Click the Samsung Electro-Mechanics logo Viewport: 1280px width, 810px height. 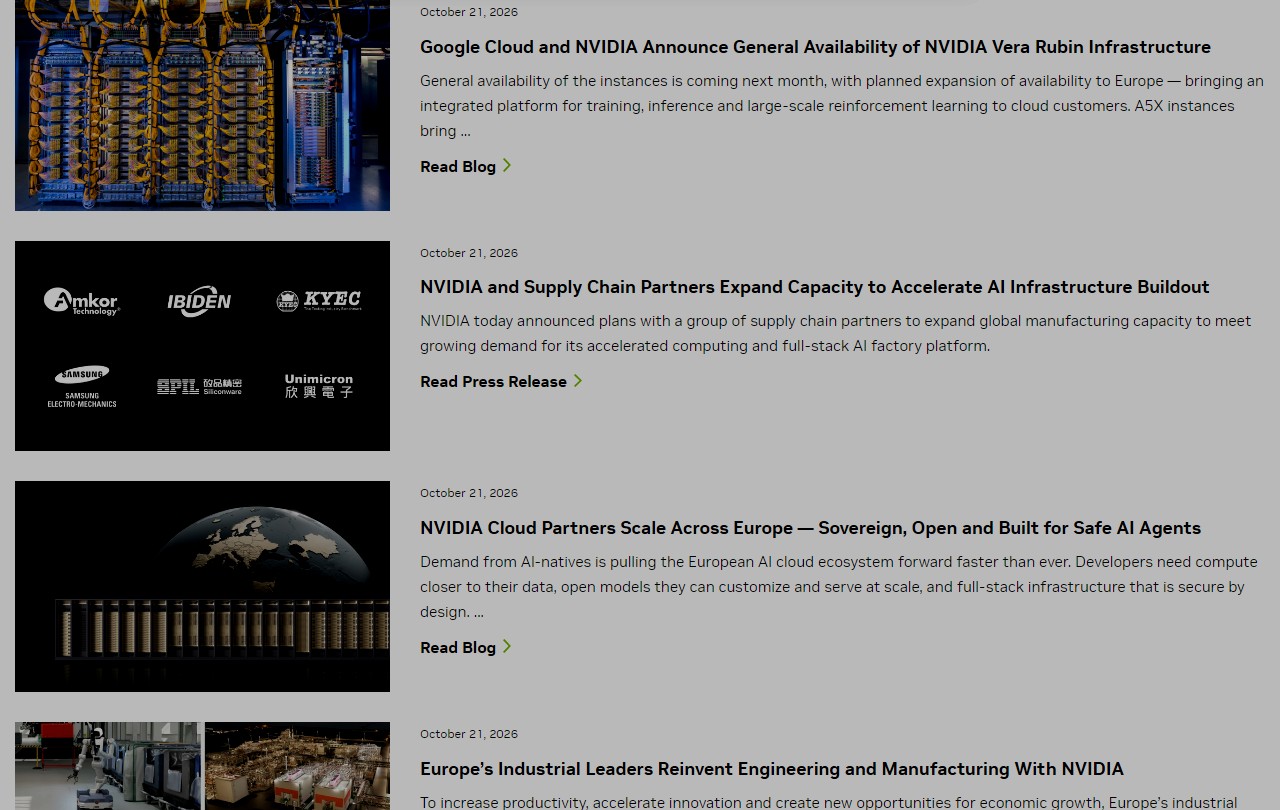[x=82, y=386]
